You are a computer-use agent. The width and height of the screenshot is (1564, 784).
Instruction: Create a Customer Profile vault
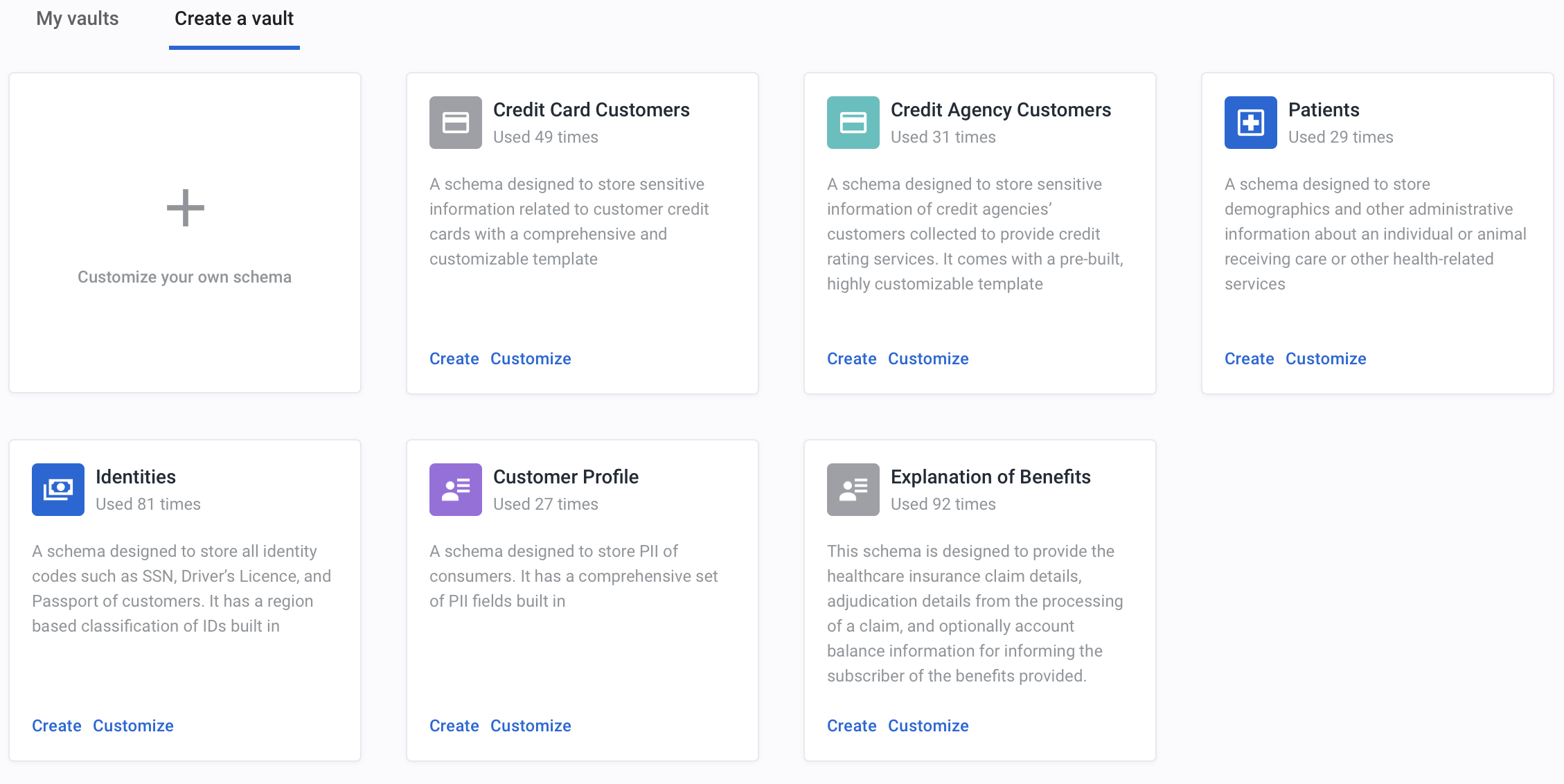[454, 726]
